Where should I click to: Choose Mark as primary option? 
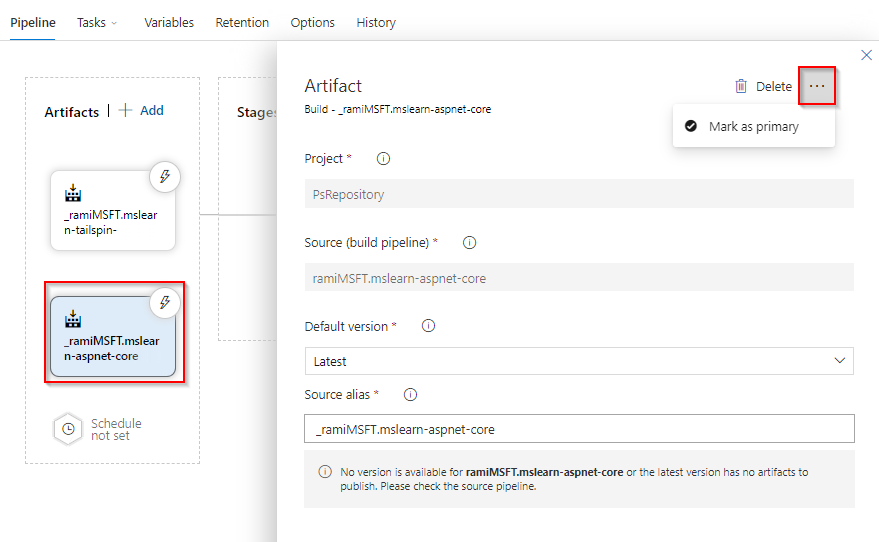tap(753, 127)
